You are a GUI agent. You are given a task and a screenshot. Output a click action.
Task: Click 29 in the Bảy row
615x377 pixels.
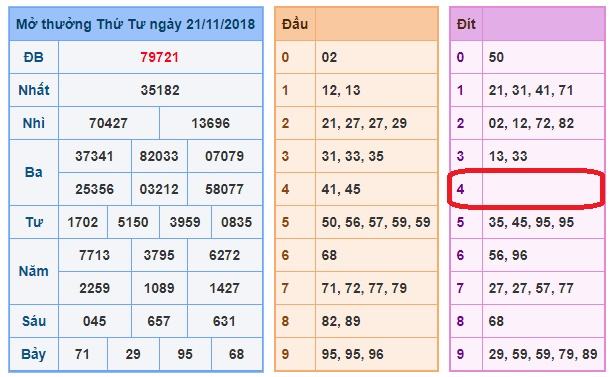pyautogui.click(x=133, y=354)
